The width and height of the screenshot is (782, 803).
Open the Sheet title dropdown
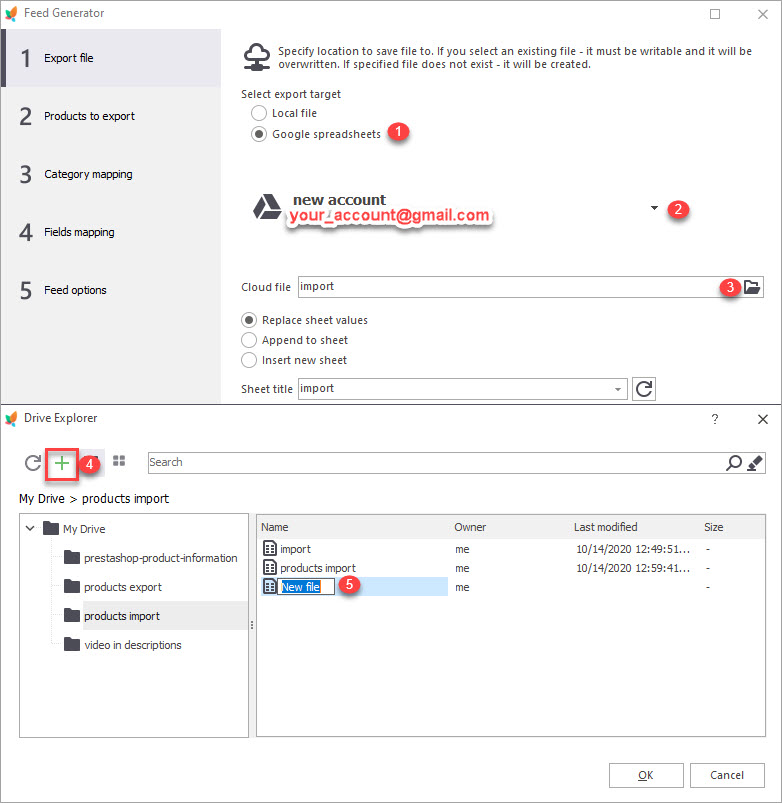point(618,389)
